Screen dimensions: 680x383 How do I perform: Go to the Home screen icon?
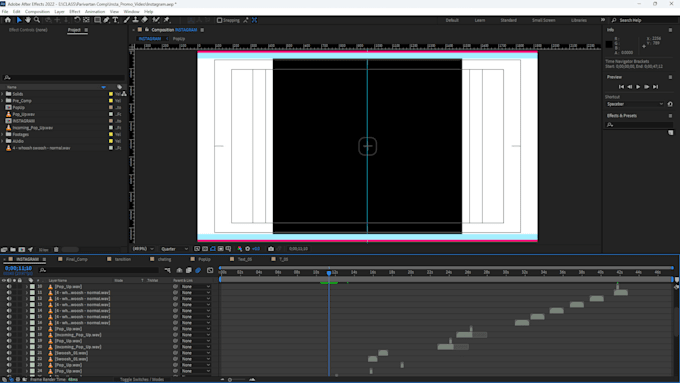[x=8, y=20]
